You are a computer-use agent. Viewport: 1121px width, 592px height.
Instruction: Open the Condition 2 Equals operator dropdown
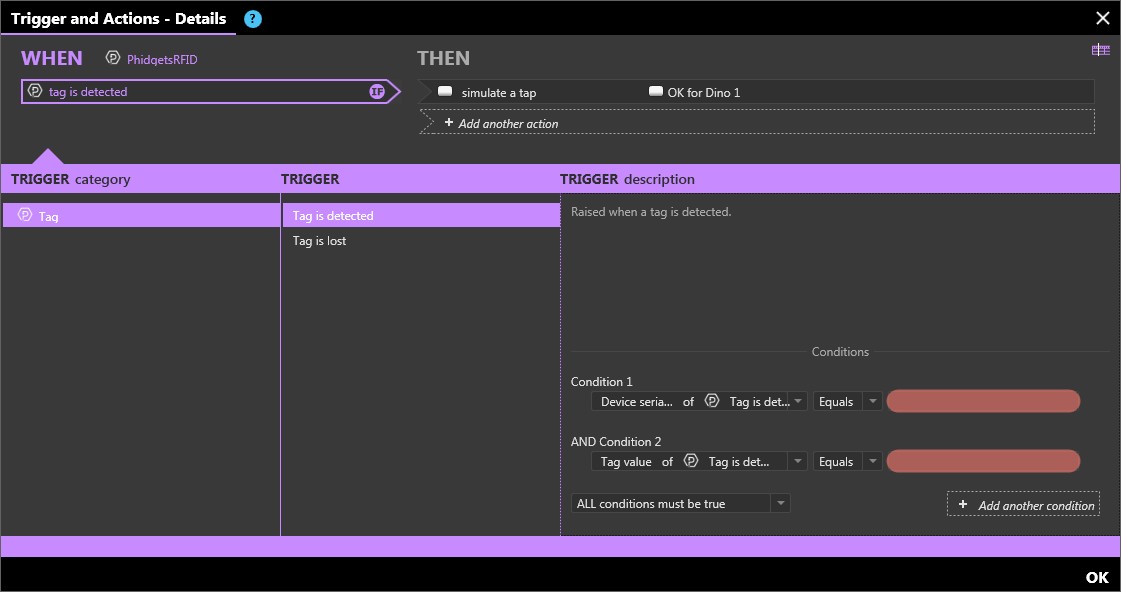tap(873, 462)
